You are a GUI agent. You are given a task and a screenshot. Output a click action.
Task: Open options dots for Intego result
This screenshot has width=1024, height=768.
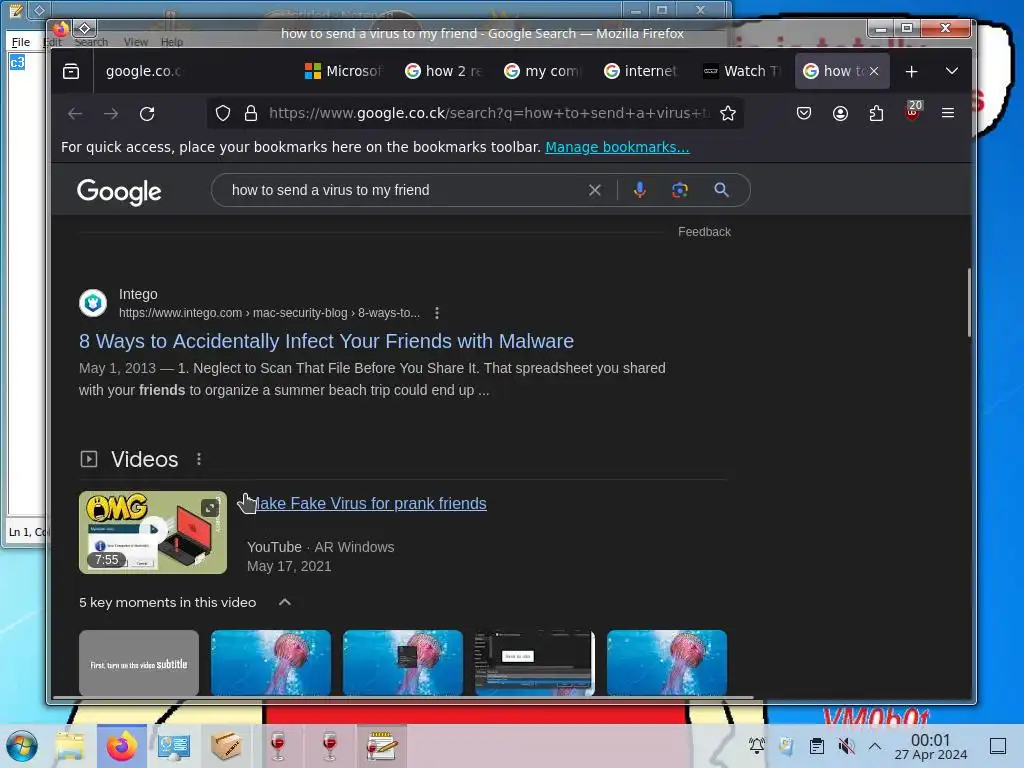point(437,313)
